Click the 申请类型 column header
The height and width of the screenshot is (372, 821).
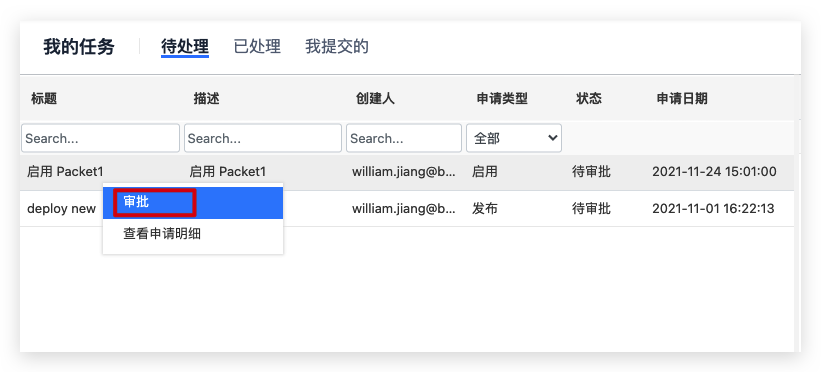(502, 99)
